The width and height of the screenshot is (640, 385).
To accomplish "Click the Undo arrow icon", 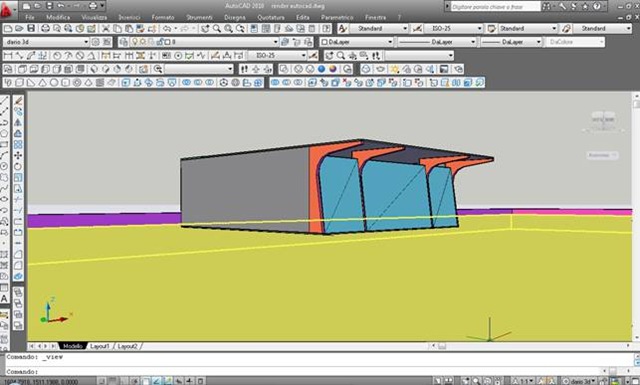I will pos(167,28).
